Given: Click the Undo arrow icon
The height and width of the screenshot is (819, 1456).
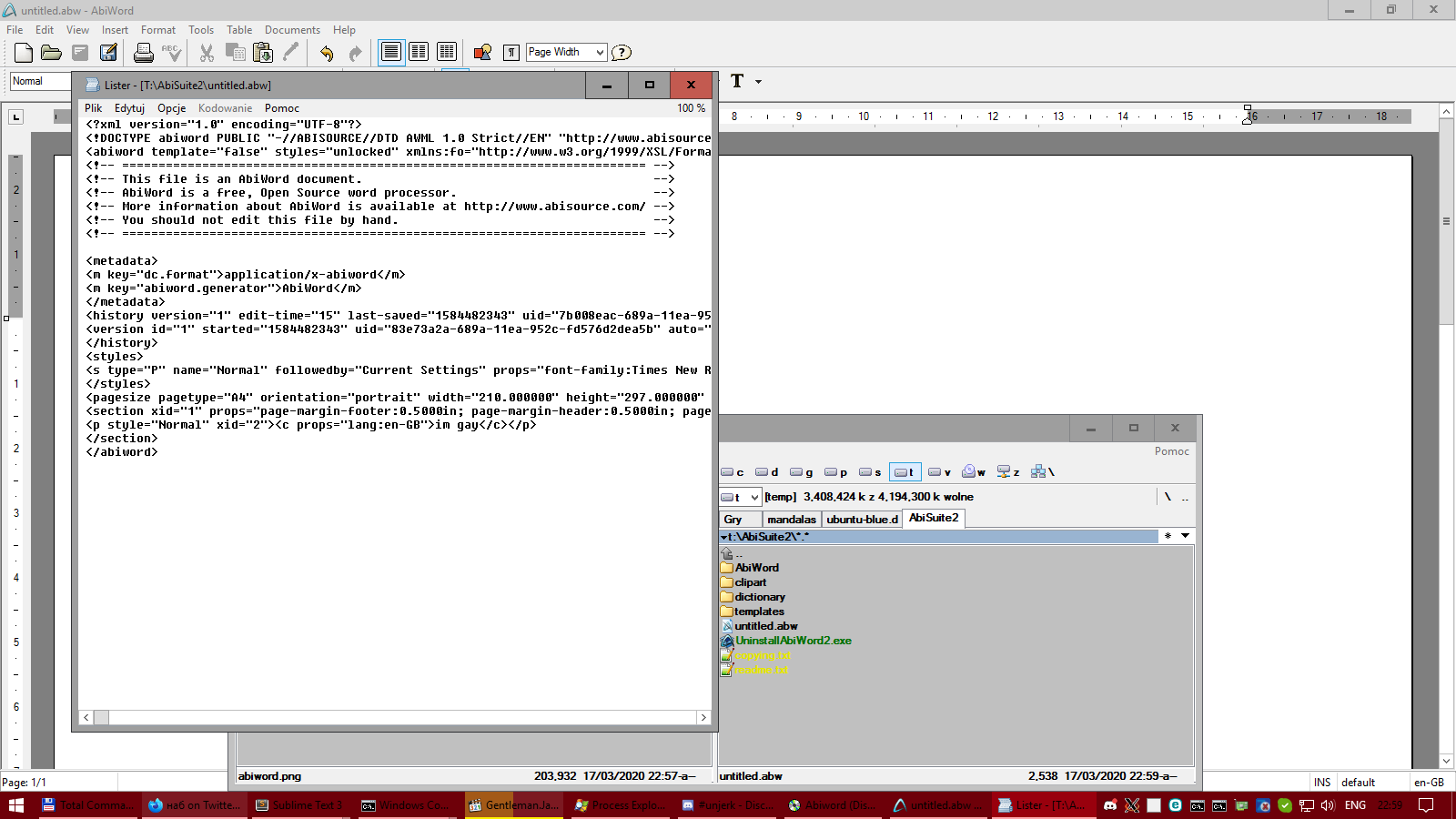Looking at the screenshot, I should pyautogui.click(x=326, y=53).
